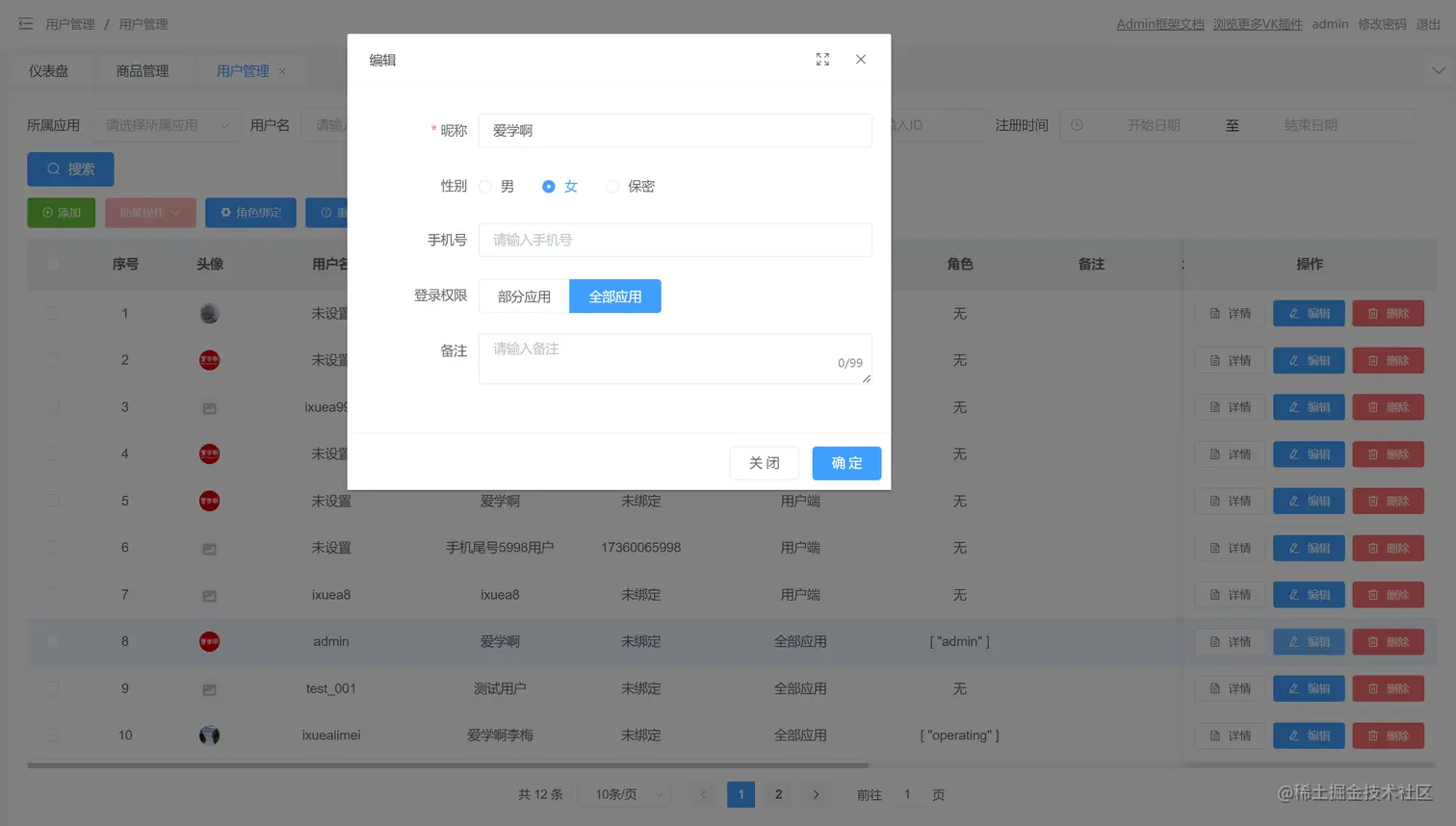Switch to the 用户管理 tab
Viewport: 1456px width, 826px height.
click(243, 71)
